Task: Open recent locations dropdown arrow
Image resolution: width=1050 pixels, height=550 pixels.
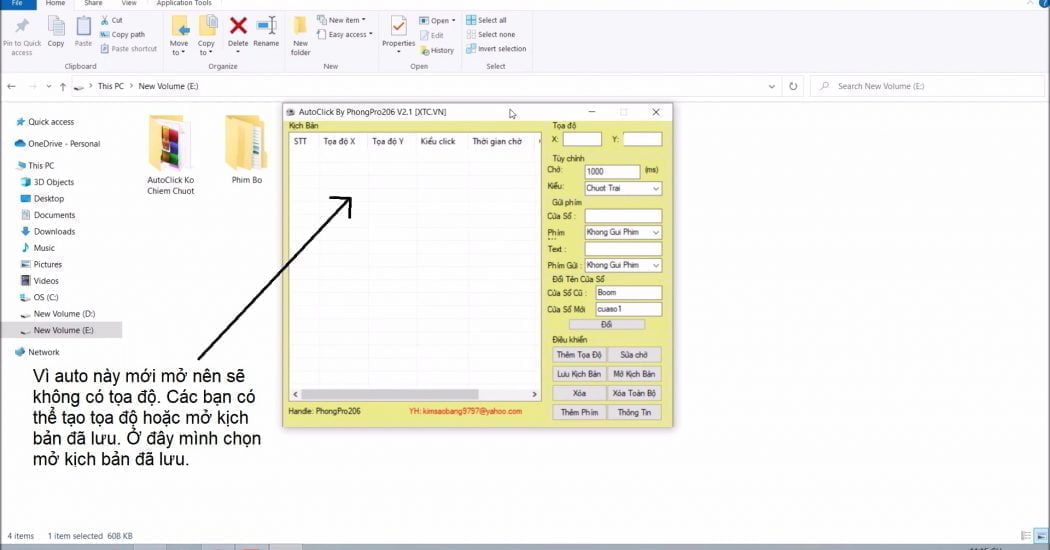Action: tap(49, 86)
